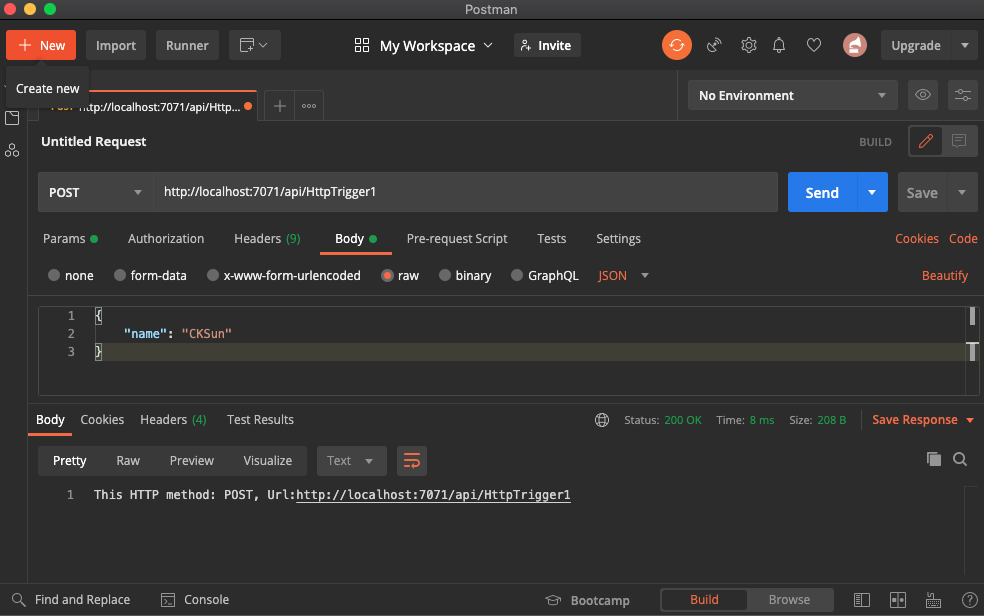Open the notifications bell
984x616 pixels.
click(779, 45)
